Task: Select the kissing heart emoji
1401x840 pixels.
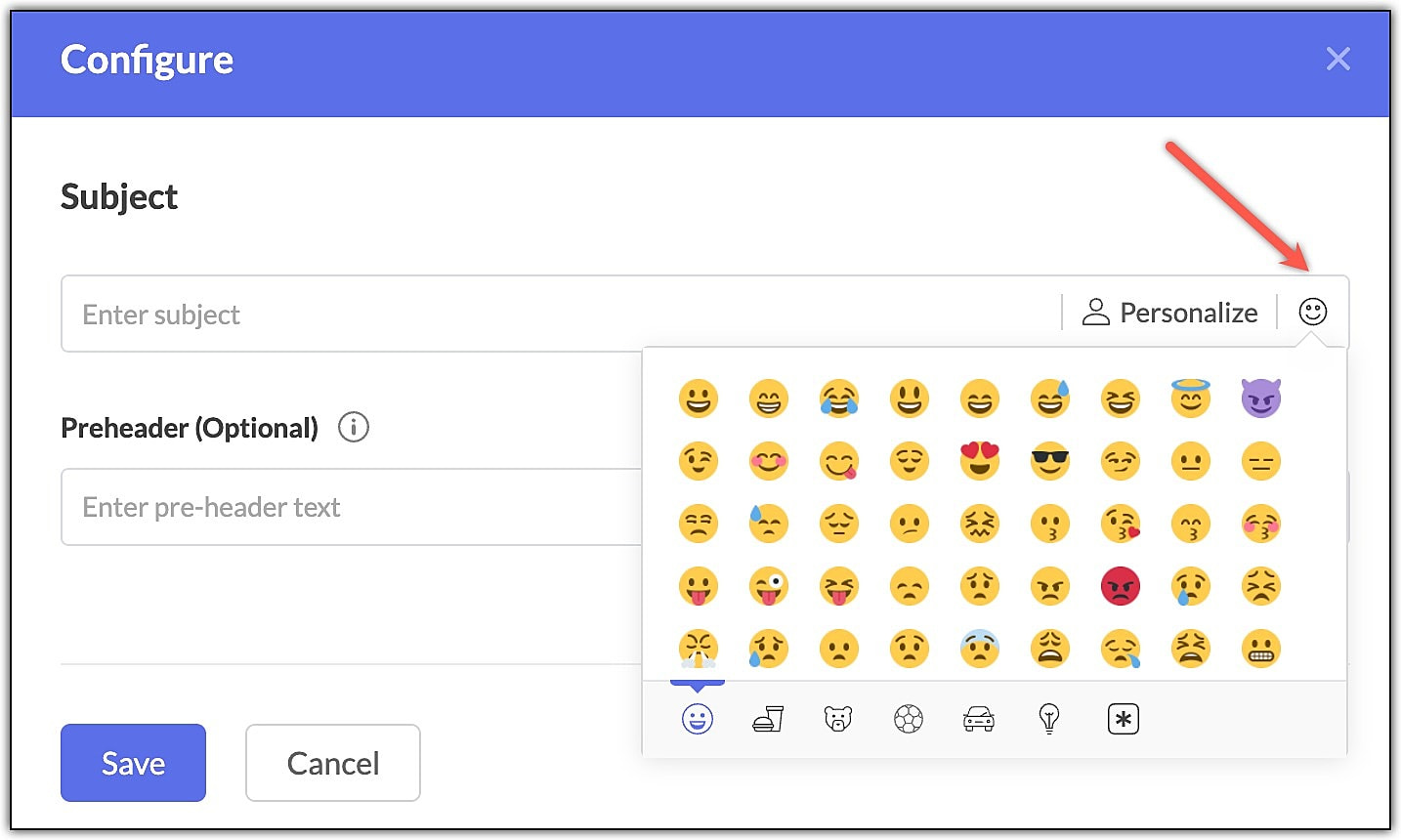Action: (x=1120, y=524)
